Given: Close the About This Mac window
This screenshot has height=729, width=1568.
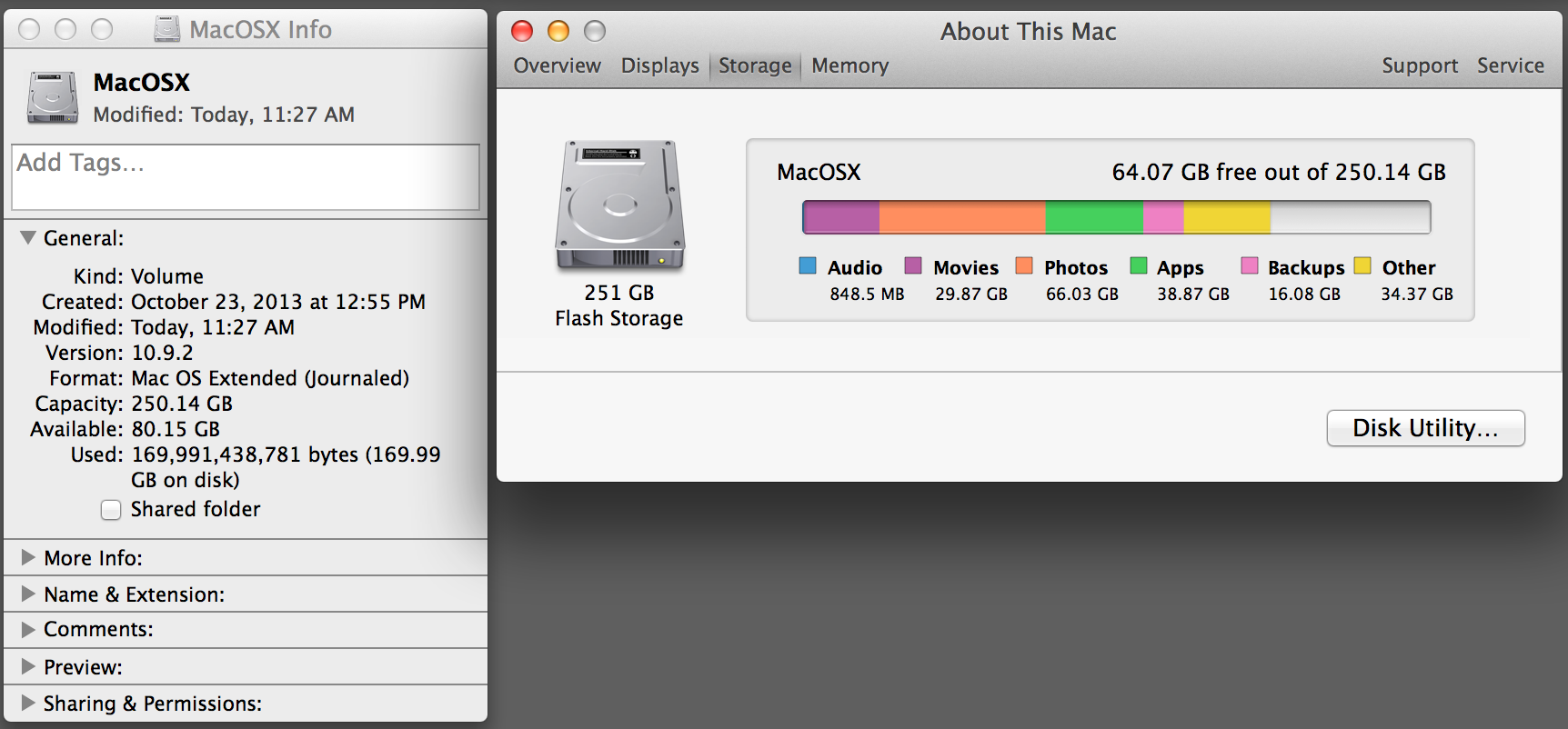Looking at the screenshot, I should click(x=522, y=32).
